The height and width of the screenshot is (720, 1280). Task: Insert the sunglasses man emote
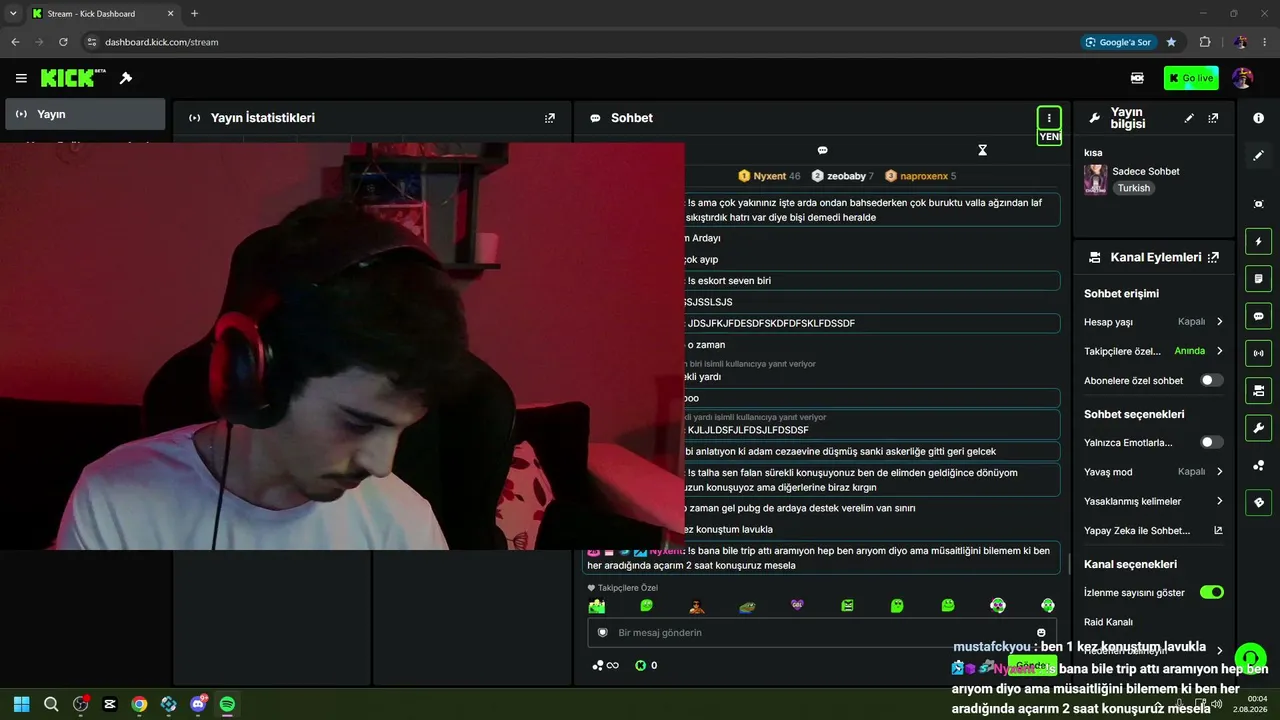pyautogui.click(x=697, y=605)
